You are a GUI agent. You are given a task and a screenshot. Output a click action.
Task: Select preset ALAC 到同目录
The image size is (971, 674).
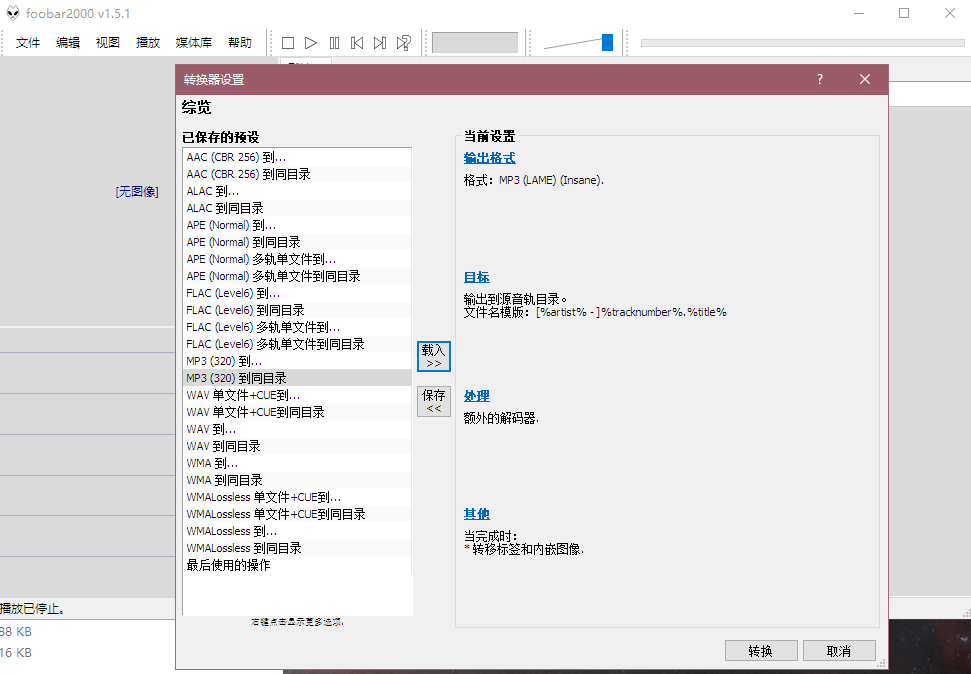tap(297, 208)
